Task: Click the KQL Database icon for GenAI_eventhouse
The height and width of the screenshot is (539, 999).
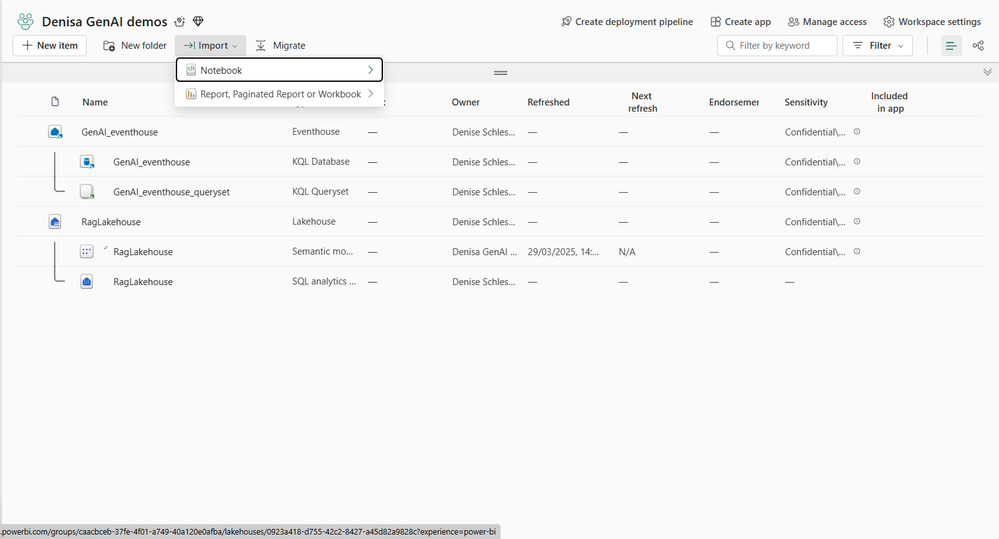Action: click(x=87, y=162)
